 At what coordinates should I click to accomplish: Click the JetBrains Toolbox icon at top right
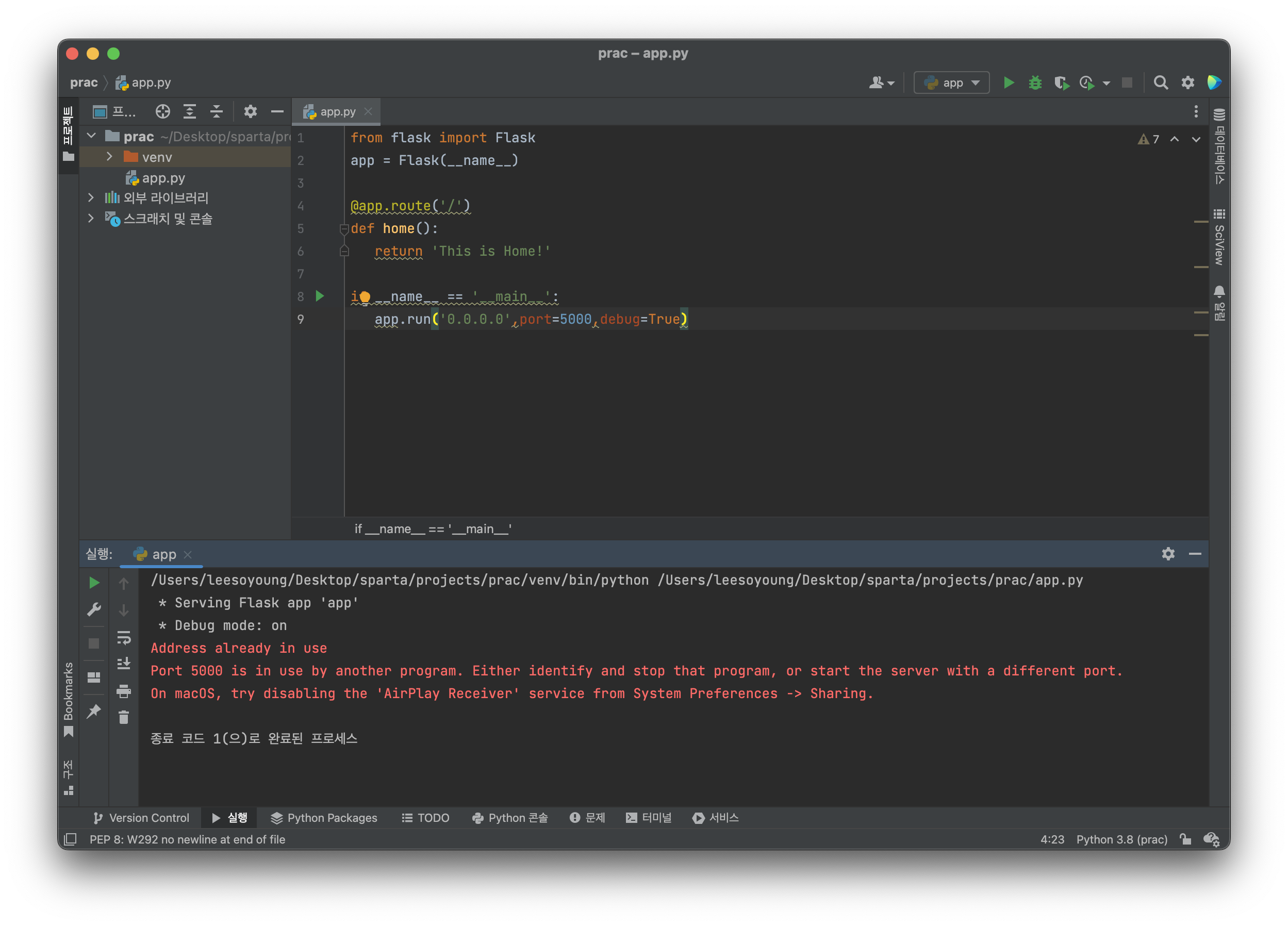click(x=1214, y=83)
